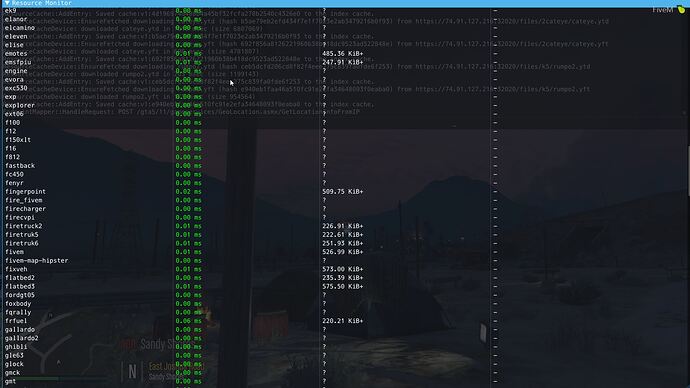This screenshot has width=690, height=388.
Task: Click the emsfpiu resource name
Action: click(x=18, y=62)
